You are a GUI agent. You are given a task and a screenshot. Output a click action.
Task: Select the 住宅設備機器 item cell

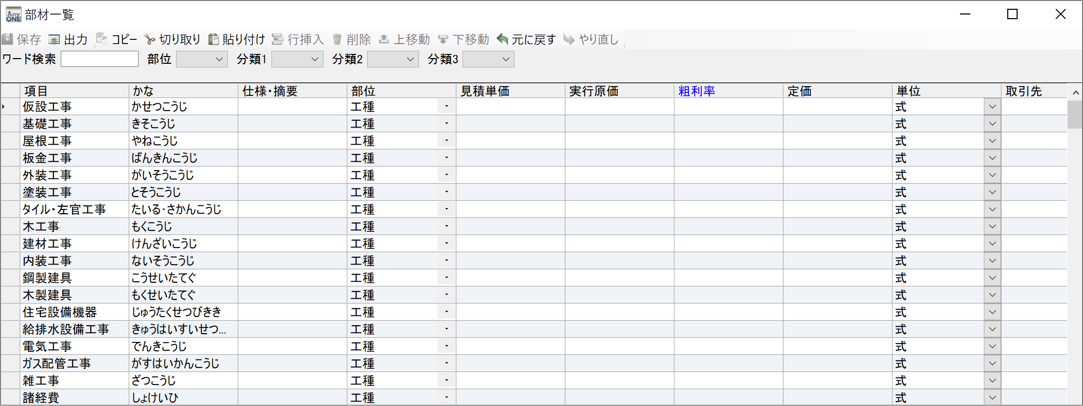[x=74, y=312]
